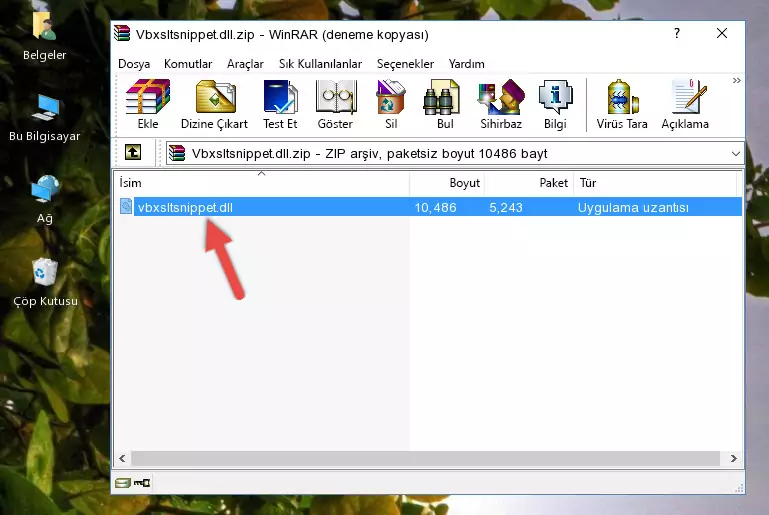Screen dimensions: 769x515
Task: Click the disk drive status bar icon
Action: (x=123, y=483)
